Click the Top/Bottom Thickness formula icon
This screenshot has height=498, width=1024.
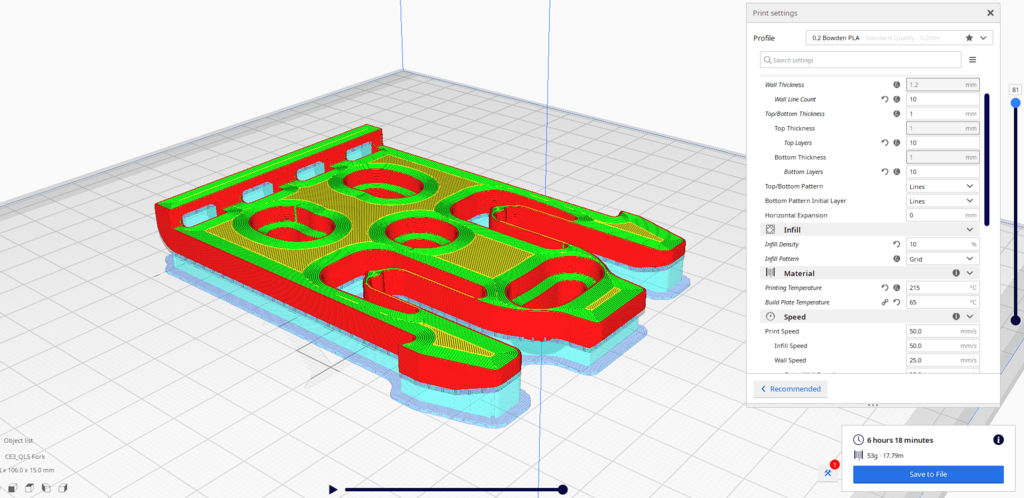(x=897, y=114)
